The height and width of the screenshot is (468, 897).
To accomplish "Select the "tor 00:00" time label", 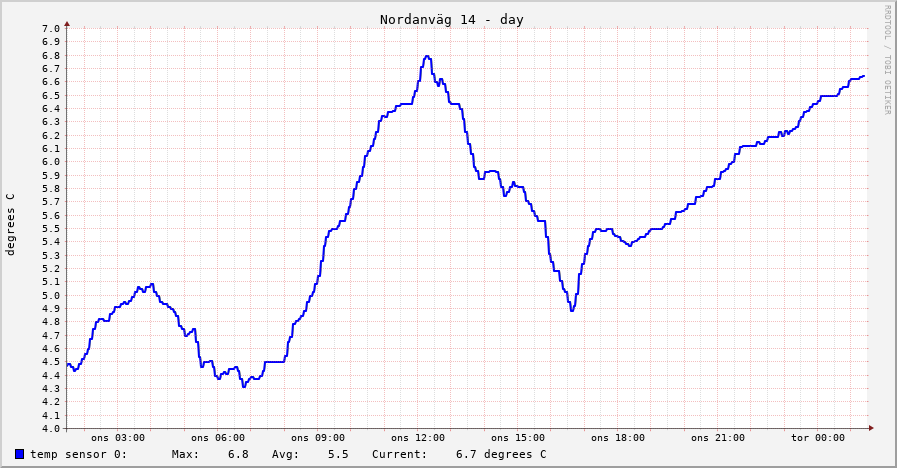I will coord(818,438).
